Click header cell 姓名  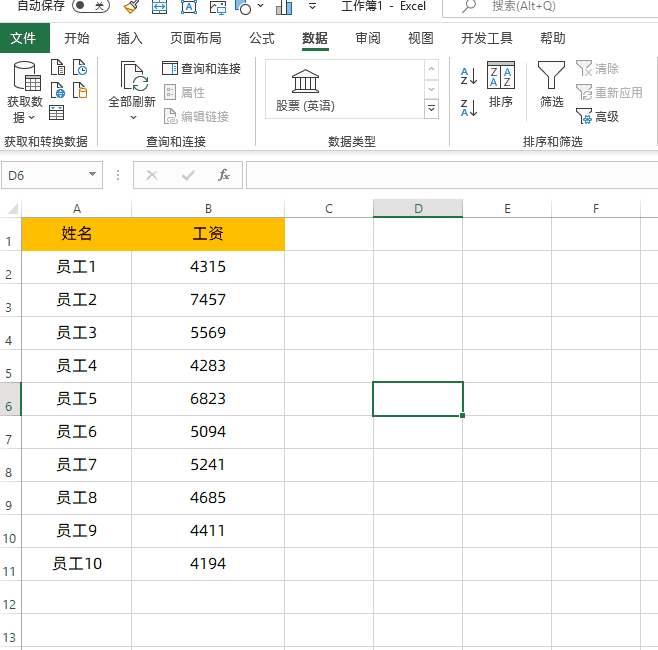pyautogui.click(x=77, y=234)
